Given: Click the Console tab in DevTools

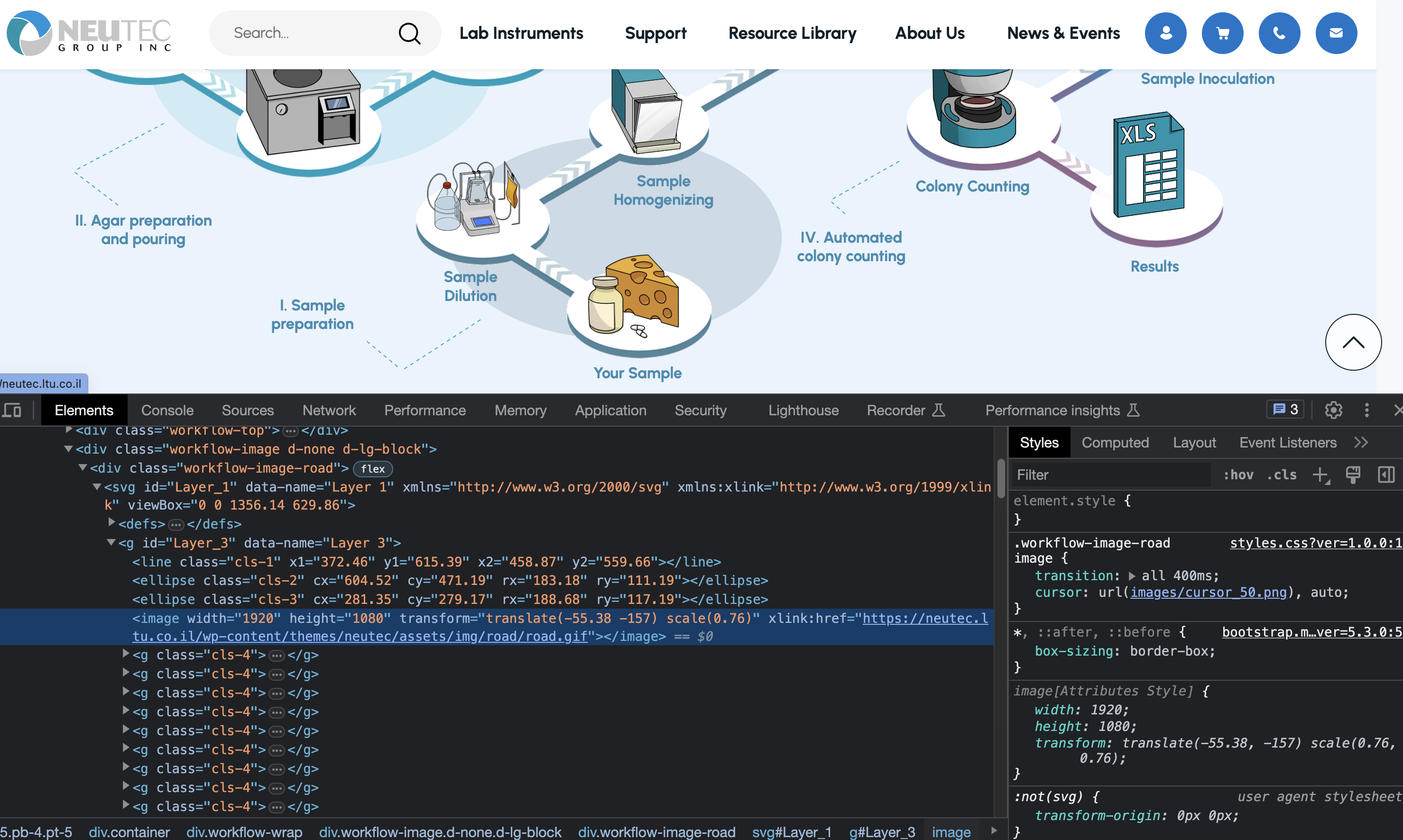Looking at the screenshot, I should click(167, 410).
